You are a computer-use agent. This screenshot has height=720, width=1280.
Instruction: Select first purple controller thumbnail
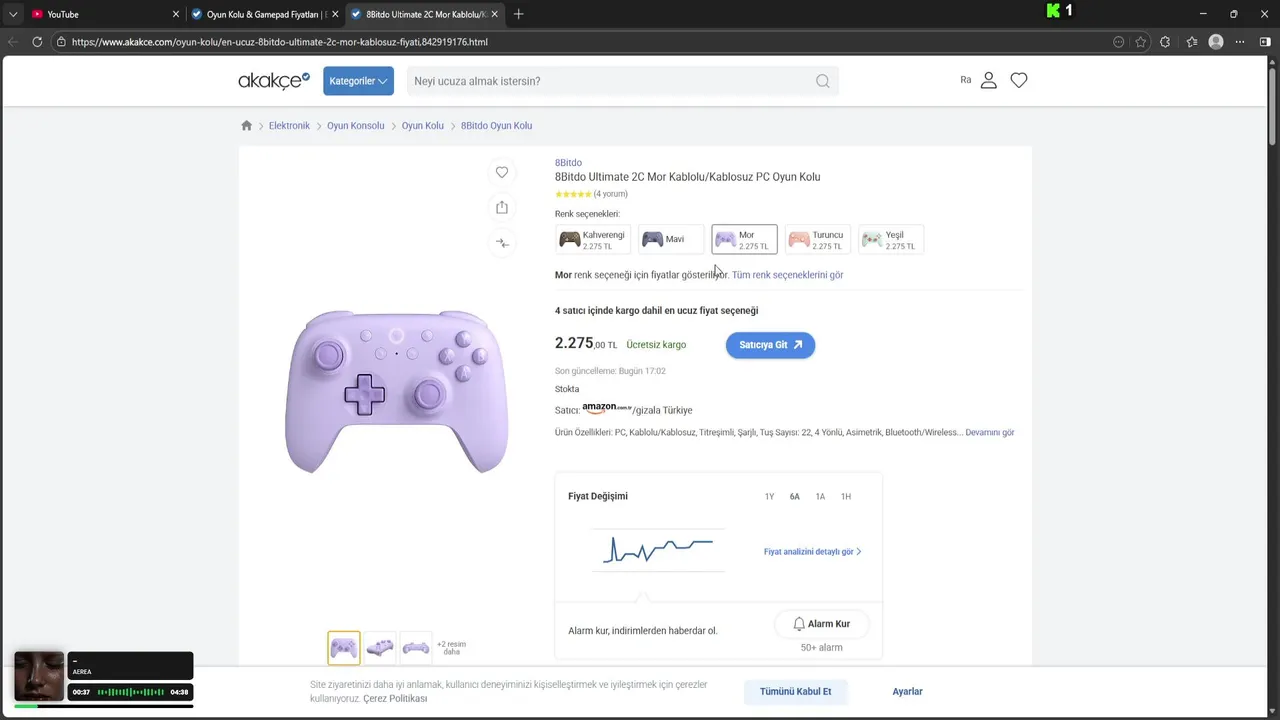point(344,648)
